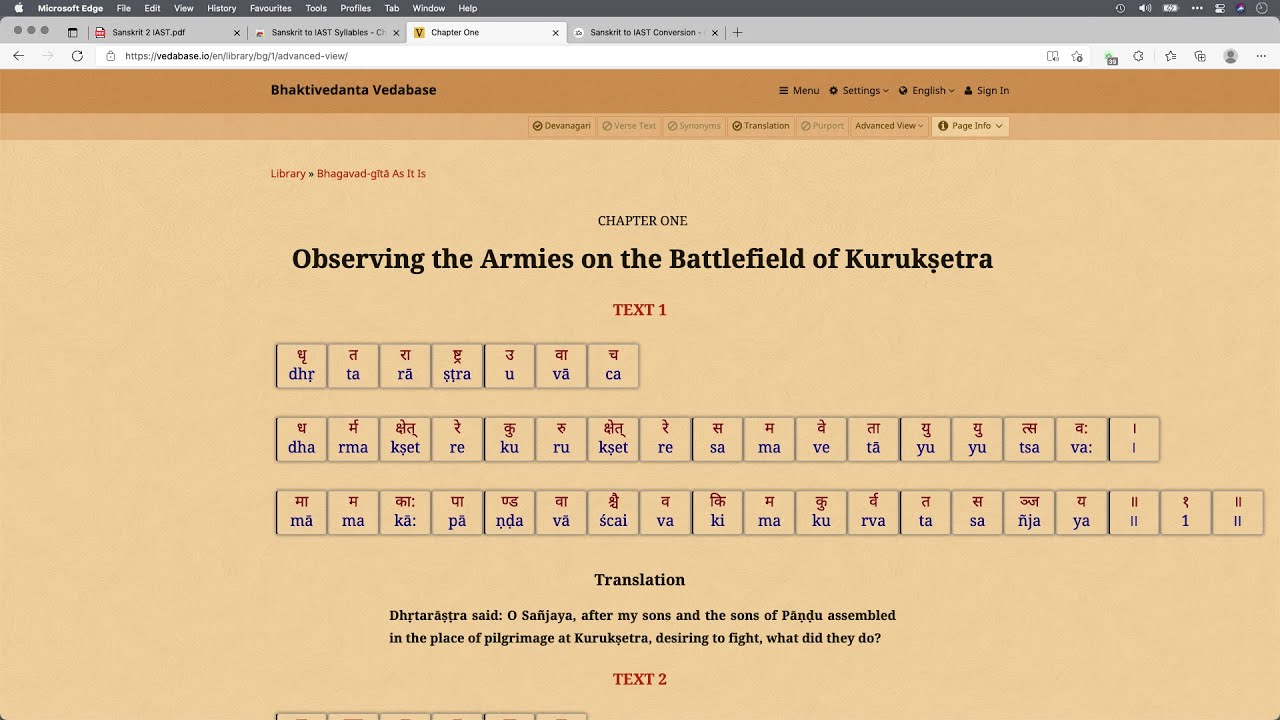Click the 'tsa' syllable tile

coord(1030,439)
